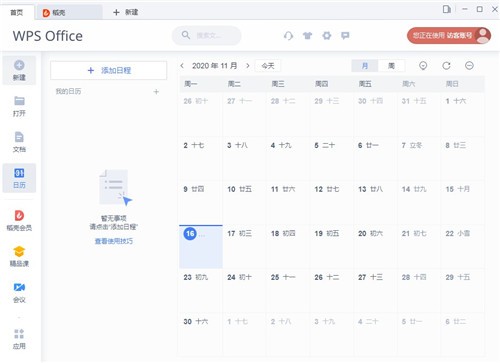Click the feedback message icon in header
This screenshot has height=363, width=500.
point(345,35)
